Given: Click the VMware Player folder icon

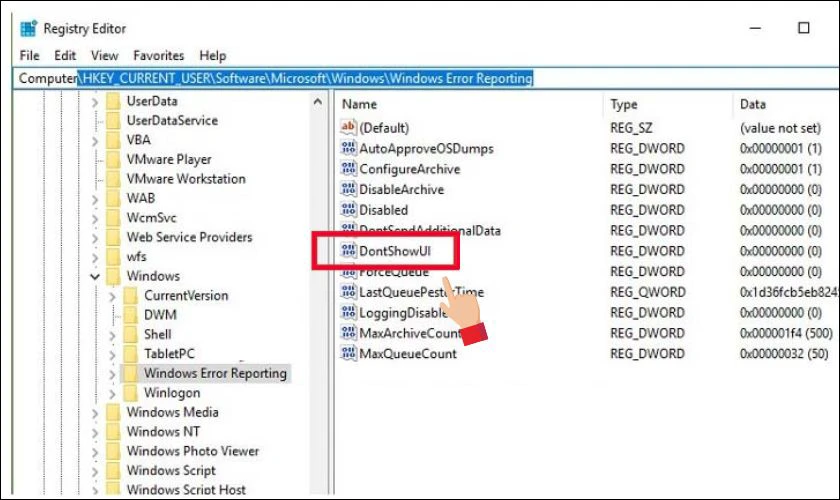Looking at the screenshot, I should pyautogui.click(x=113, y=159).
